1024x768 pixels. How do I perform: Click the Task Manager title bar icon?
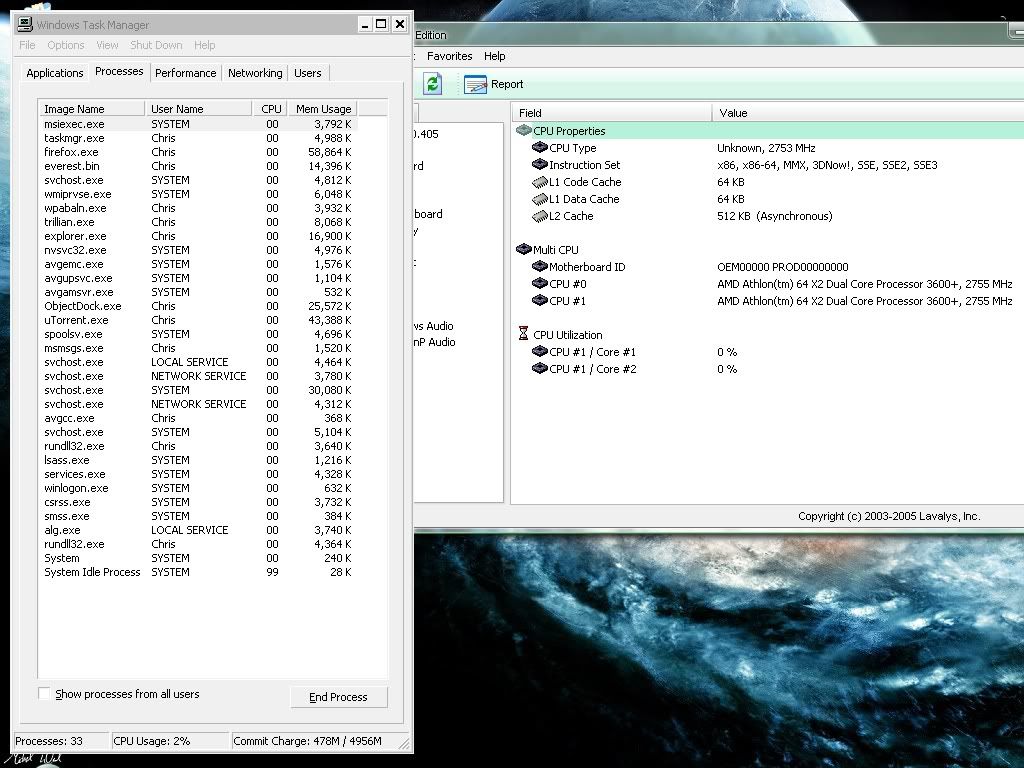pyautogui.click(x=25, y=24)
